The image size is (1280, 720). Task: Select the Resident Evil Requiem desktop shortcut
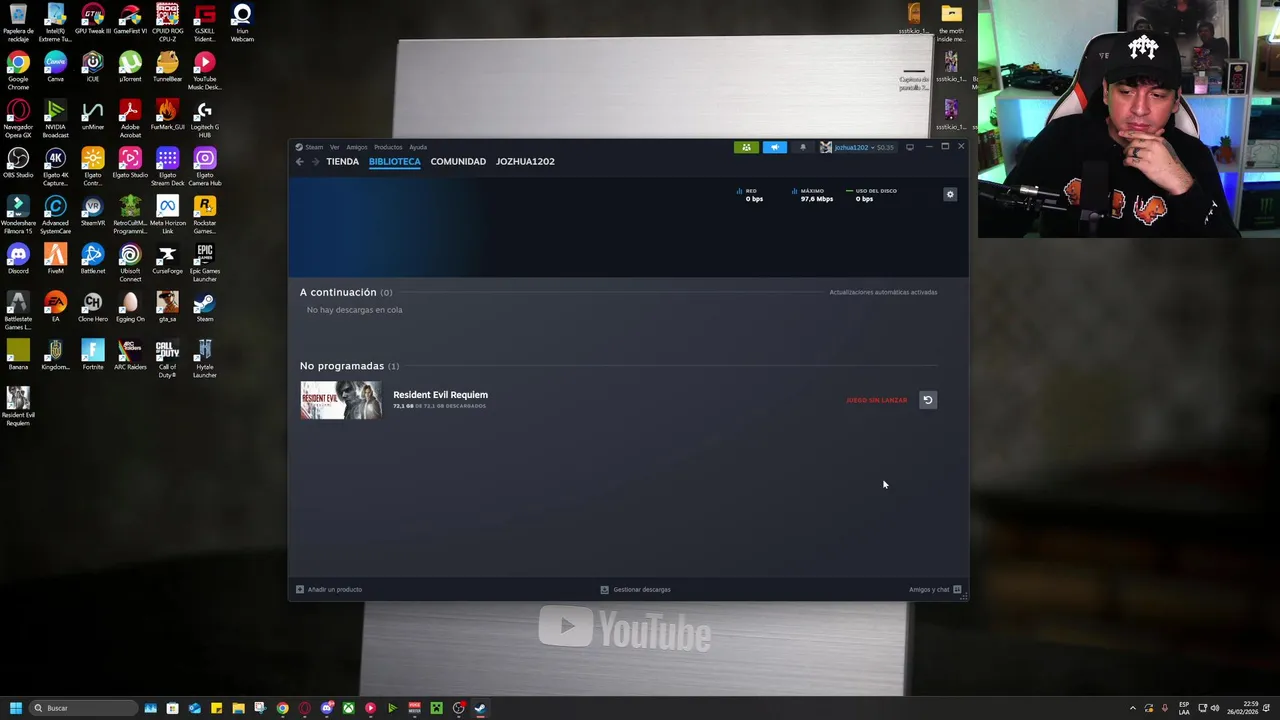click(18, 407)
